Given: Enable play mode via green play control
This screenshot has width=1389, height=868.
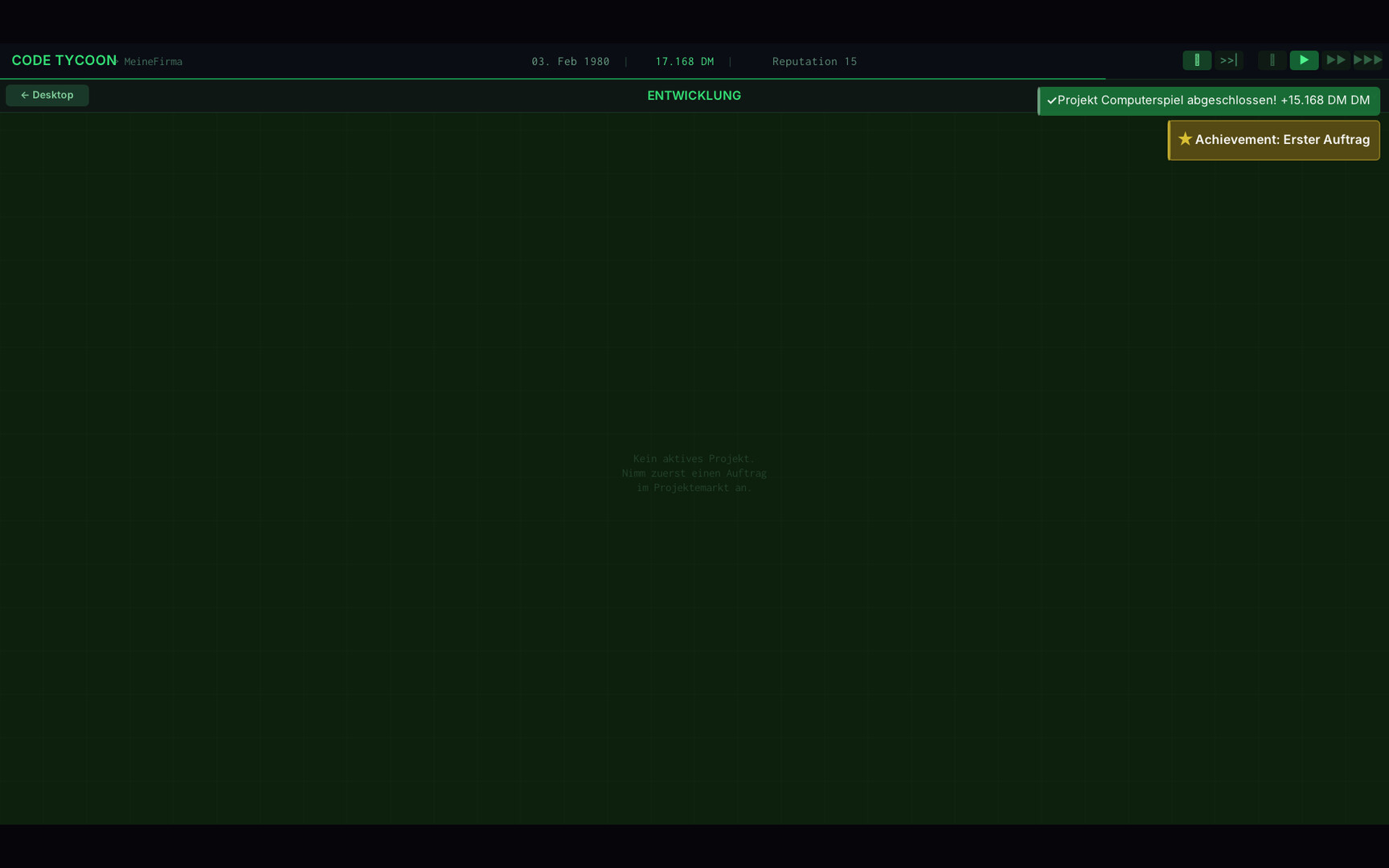Looking at the screenshot, I should (x=1304, y=59).
